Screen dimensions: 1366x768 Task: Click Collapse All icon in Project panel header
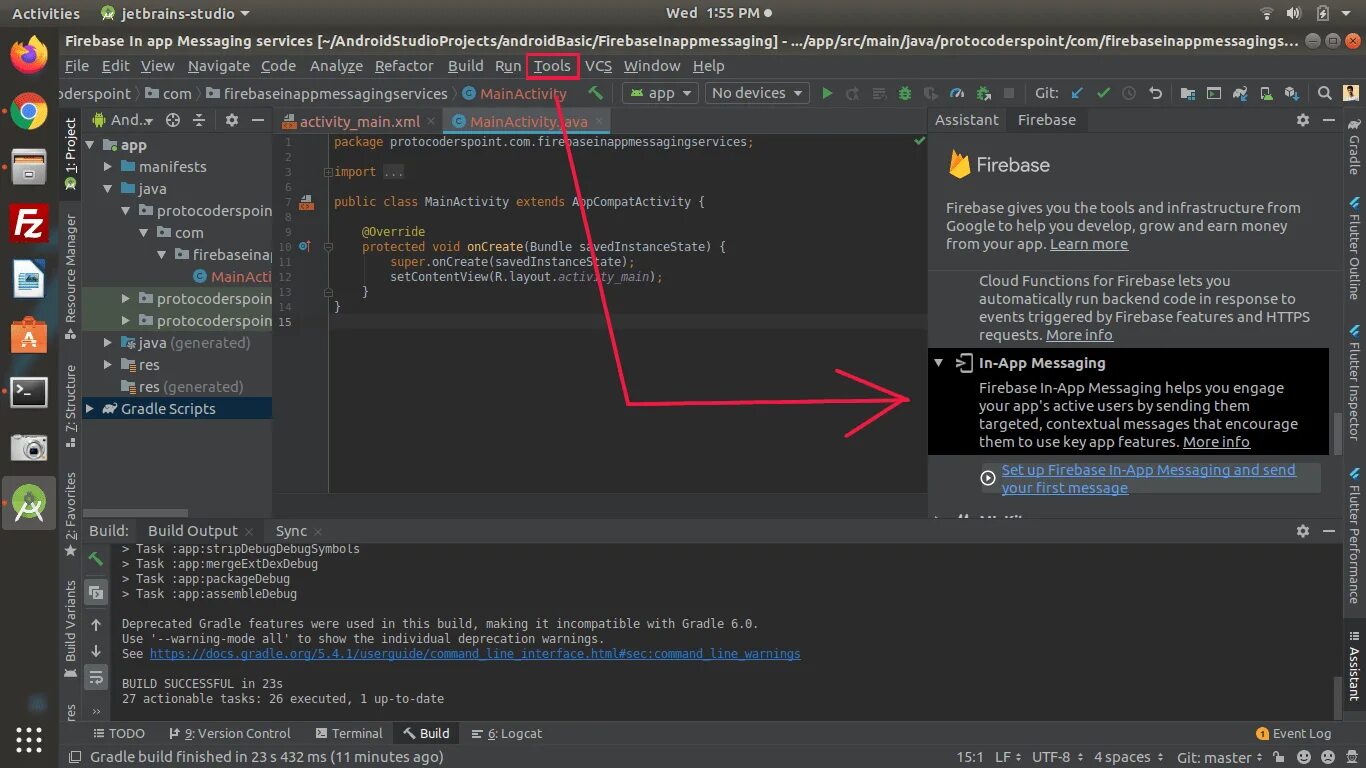coord(198,120)
